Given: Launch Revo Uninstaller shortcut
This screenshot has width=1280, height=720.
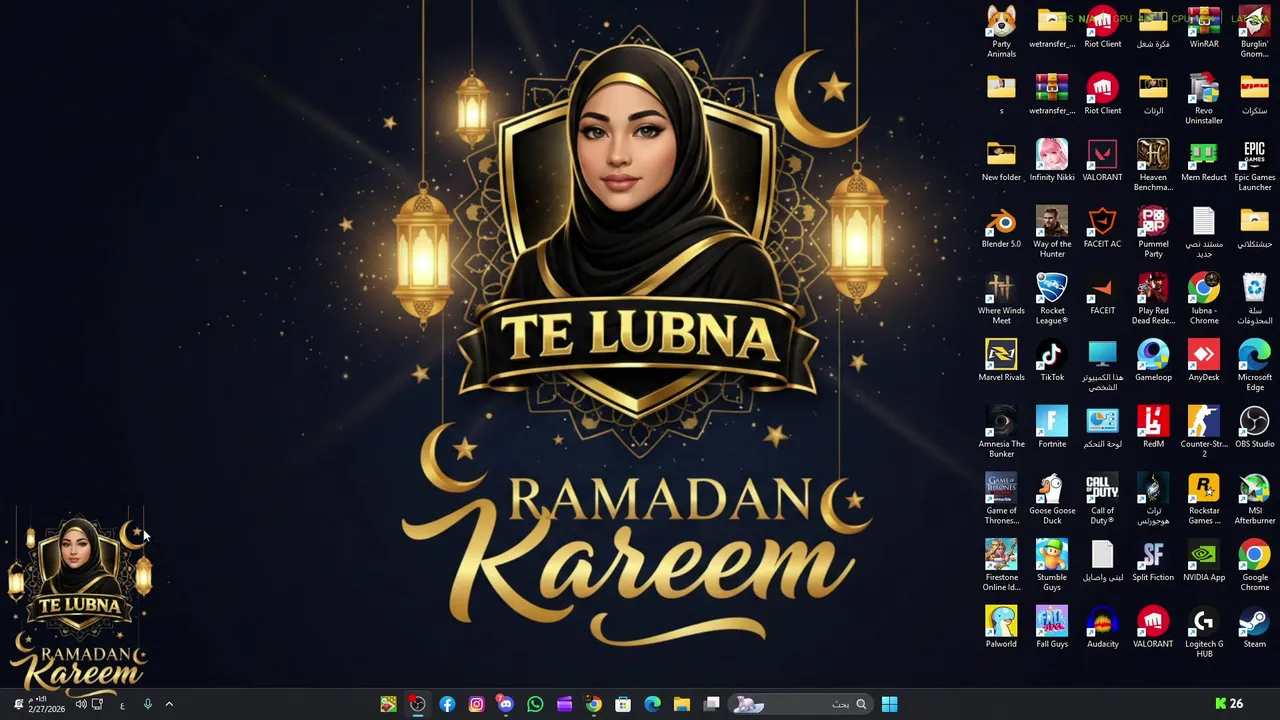Looking at the screenshot, I should pos(1204,99).
